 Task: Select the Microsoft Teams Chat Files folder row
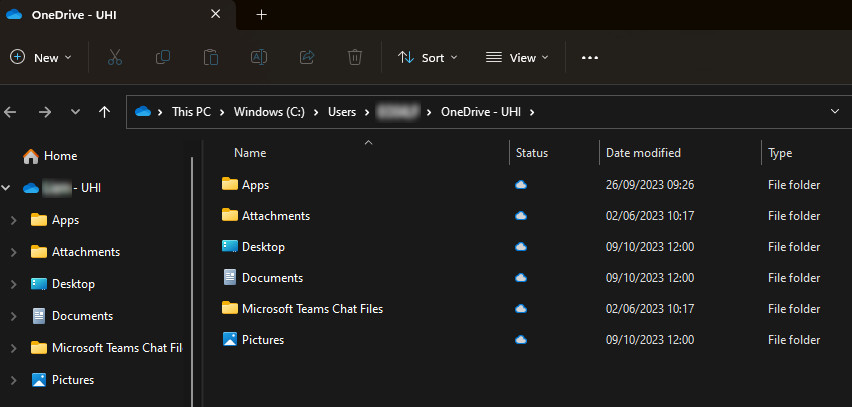(312, 309)
